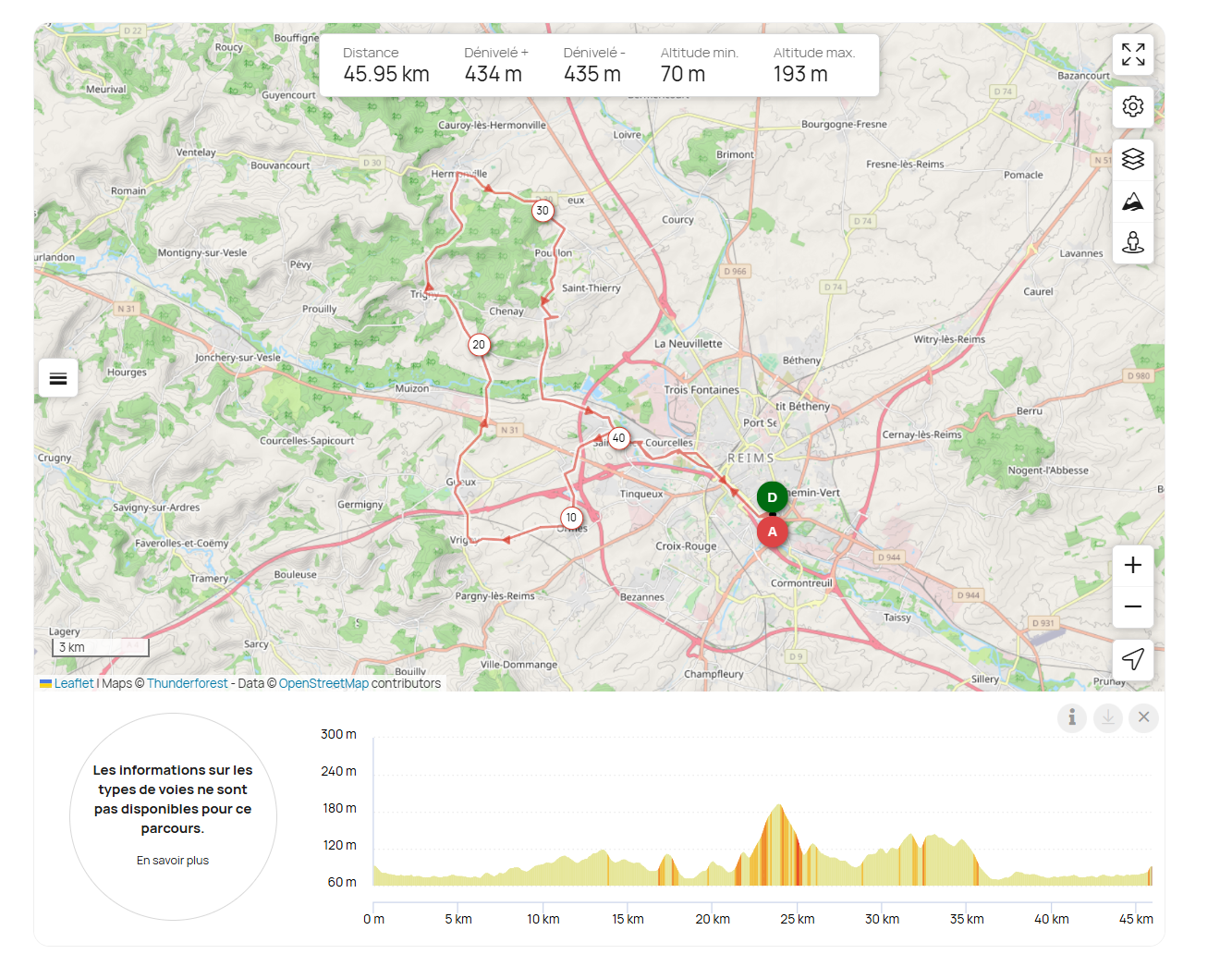The height and width of the screenshot is (979, 1232).
Task: Click the elevation peak on the profile chart
Action: coord(779,807)
